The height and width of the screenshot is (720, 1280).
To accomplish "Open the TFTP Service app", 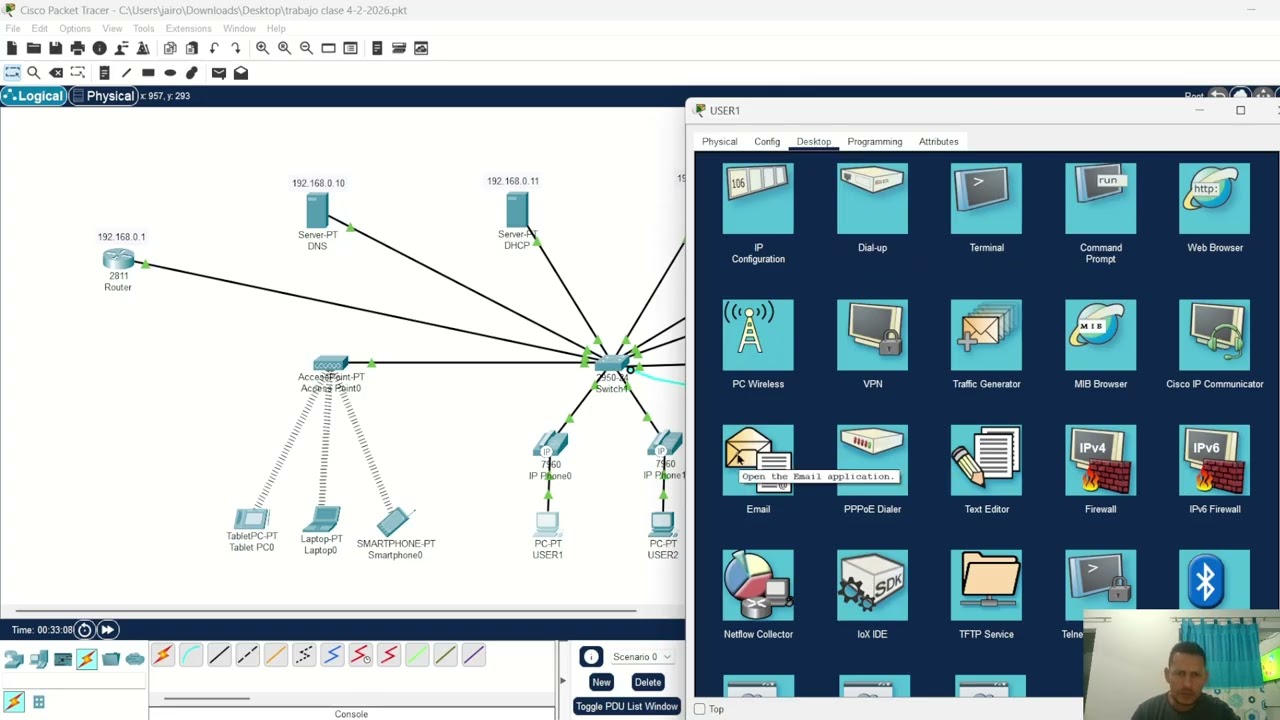I will (x=986, y=585).
